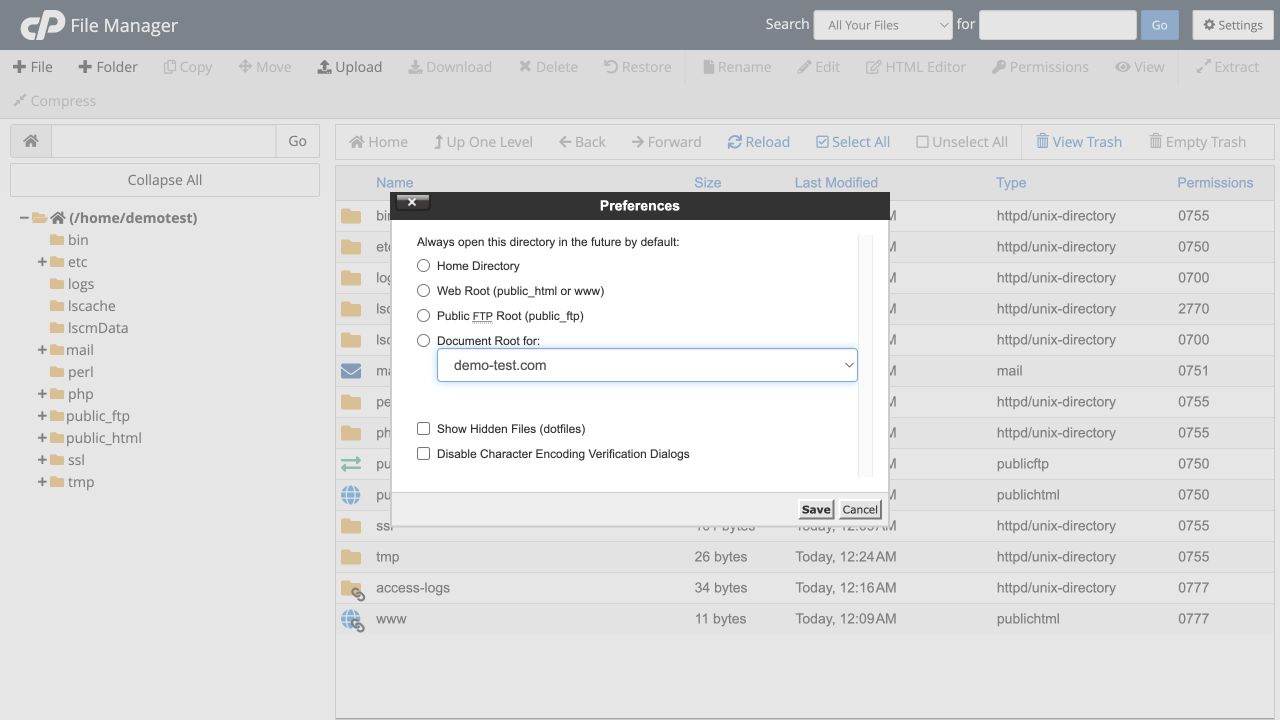
Task: Open the Settings gear button
Action: (x=1233, y=25)
